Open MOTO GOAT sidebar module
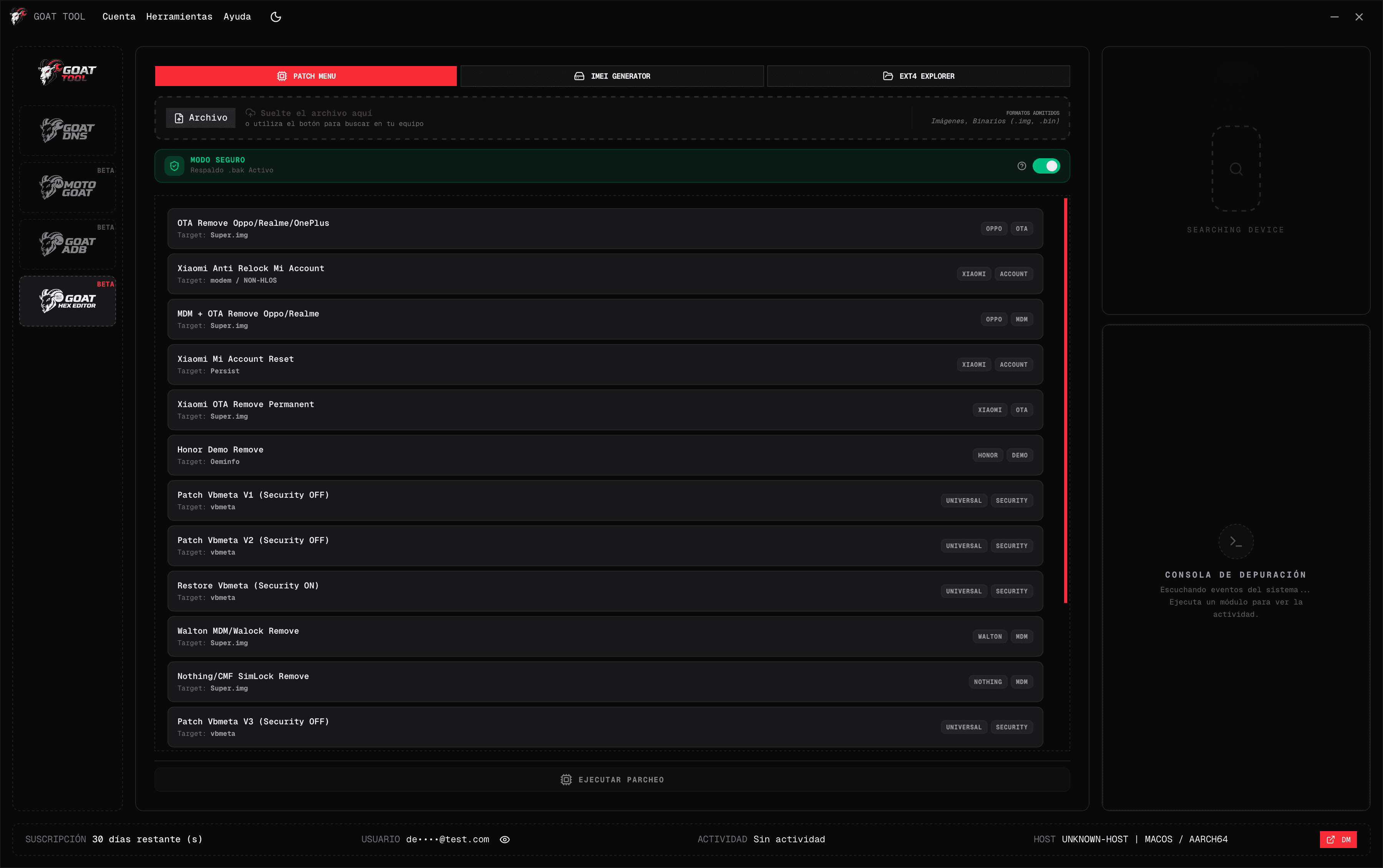This screenshot has width=1383, height=868. 68,187
